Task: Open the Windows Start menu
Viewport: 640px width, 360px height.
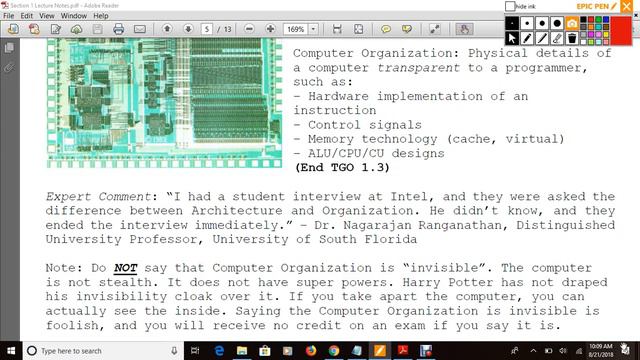Action: (x=11, y=351)
